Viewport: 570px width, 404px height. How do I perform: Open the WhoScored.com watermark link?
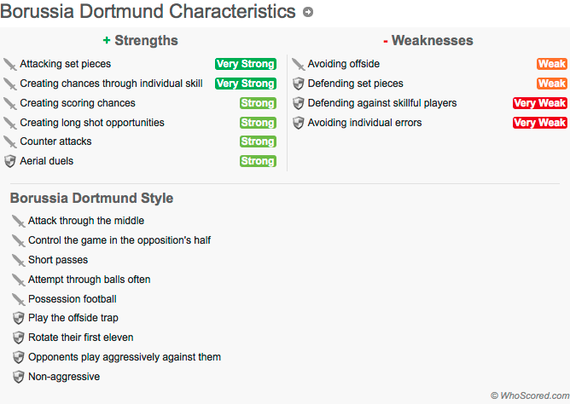coord(530,396)
